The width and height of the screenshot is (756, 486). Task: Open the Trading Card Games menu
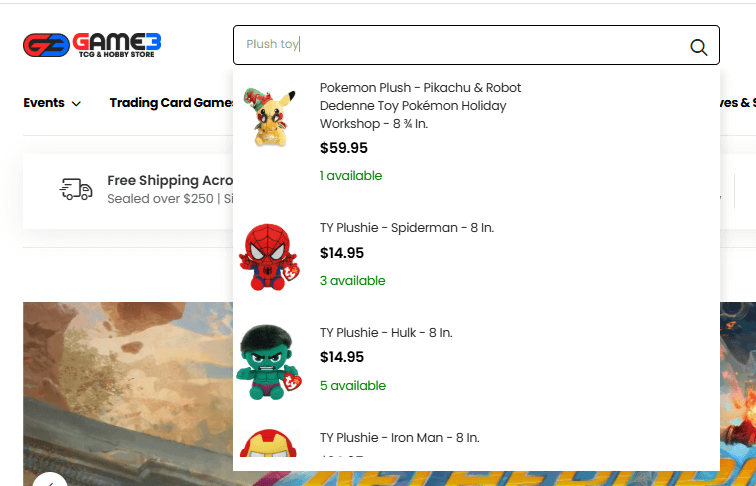click(171, 103)
